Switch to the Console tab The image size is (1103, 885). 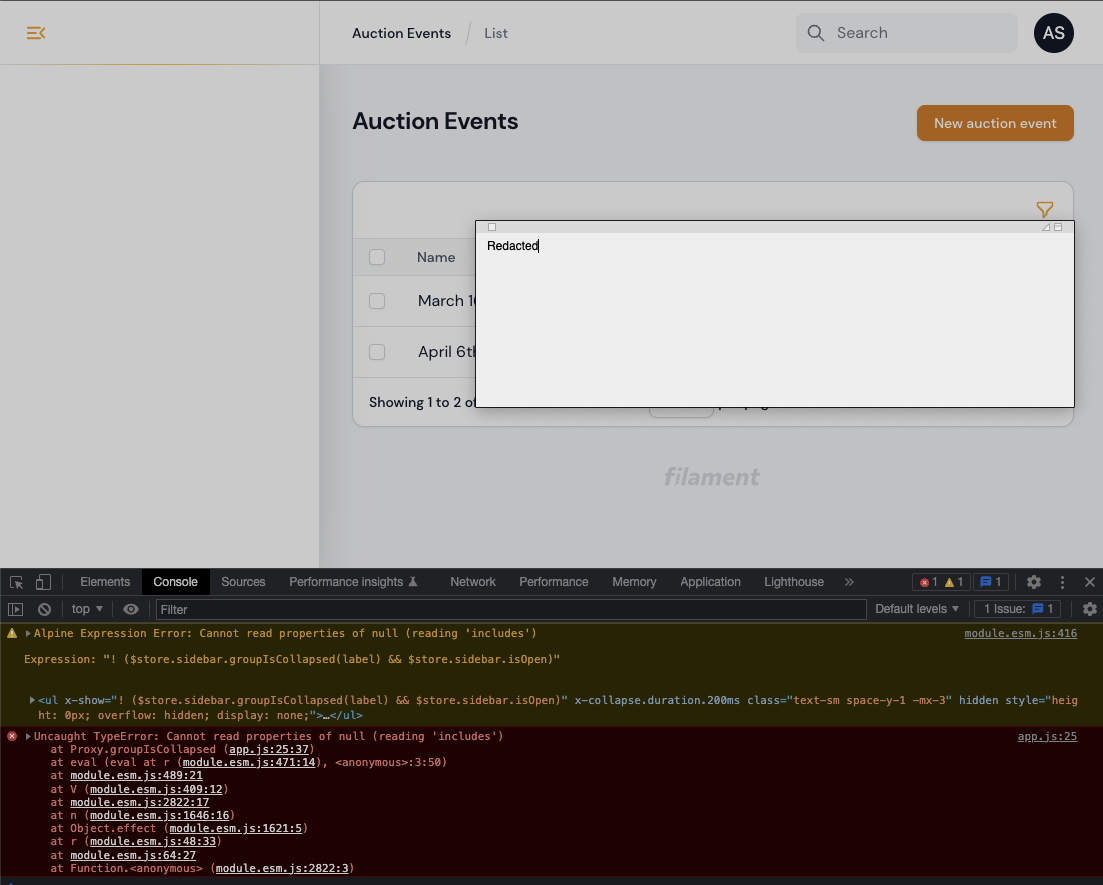point(175,582)
